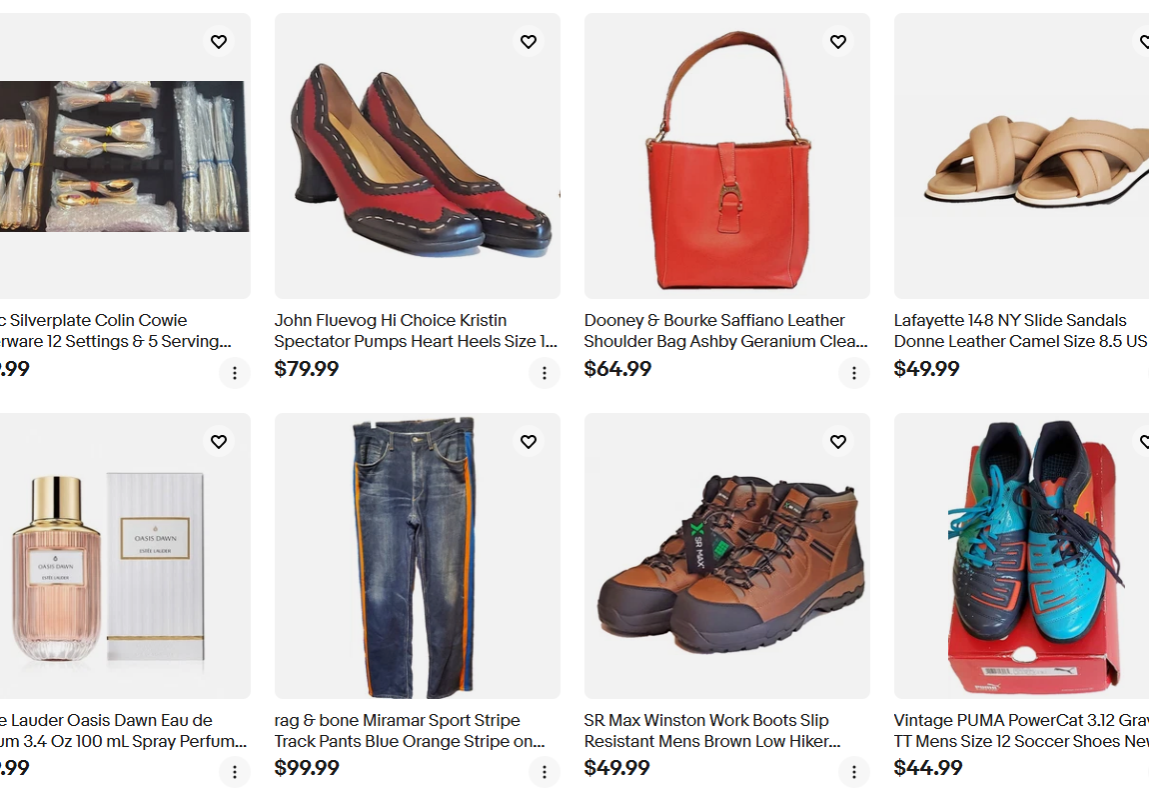This screenshot has width=1149, height=804.
Task: Click the heart icon on the John Fluevog pumps
Action: pyautogui.click(x=528, y=41)
